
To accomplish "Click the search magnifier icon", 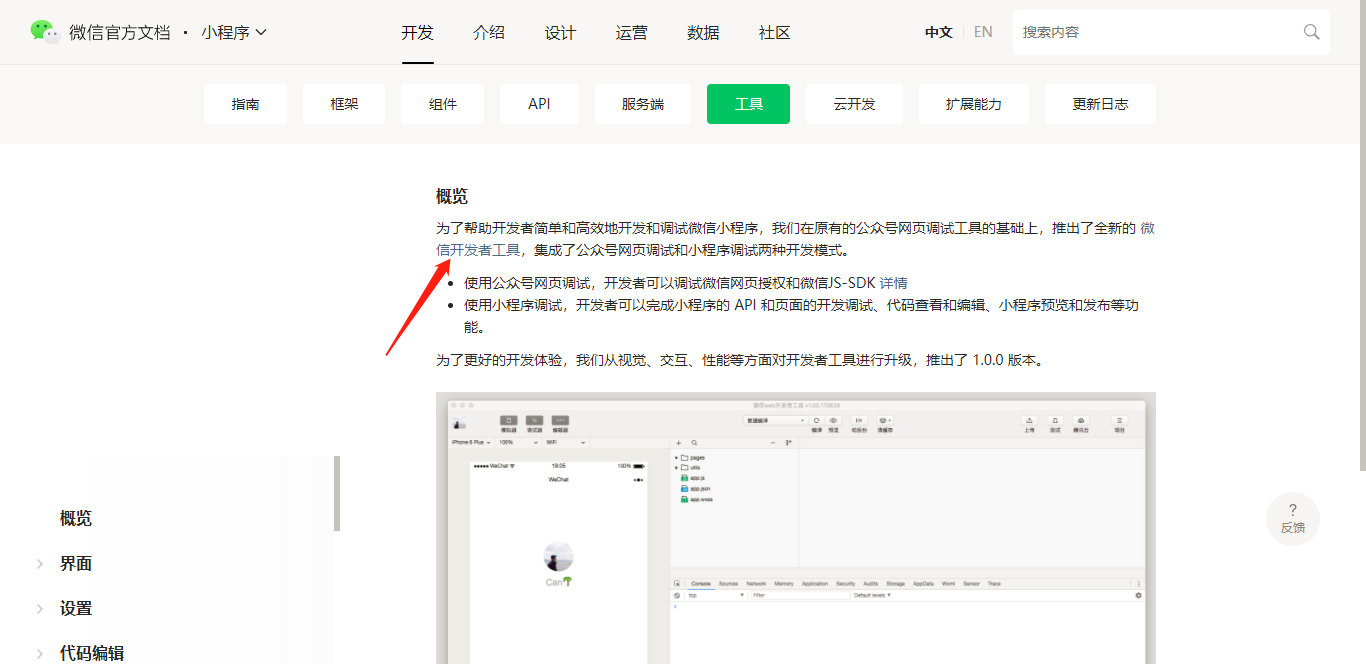I will (x=1312, y=32).
